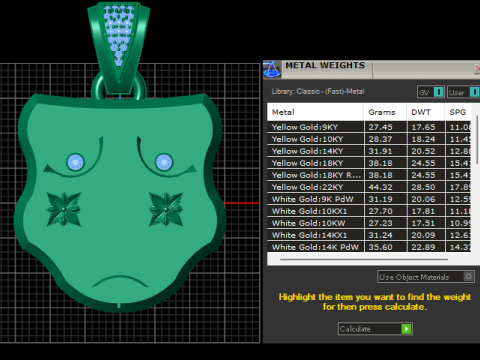Image resolution: width=480 pixels, height=360 pixels.
Task: Click the Calculate button
Action: pos(375,329)
